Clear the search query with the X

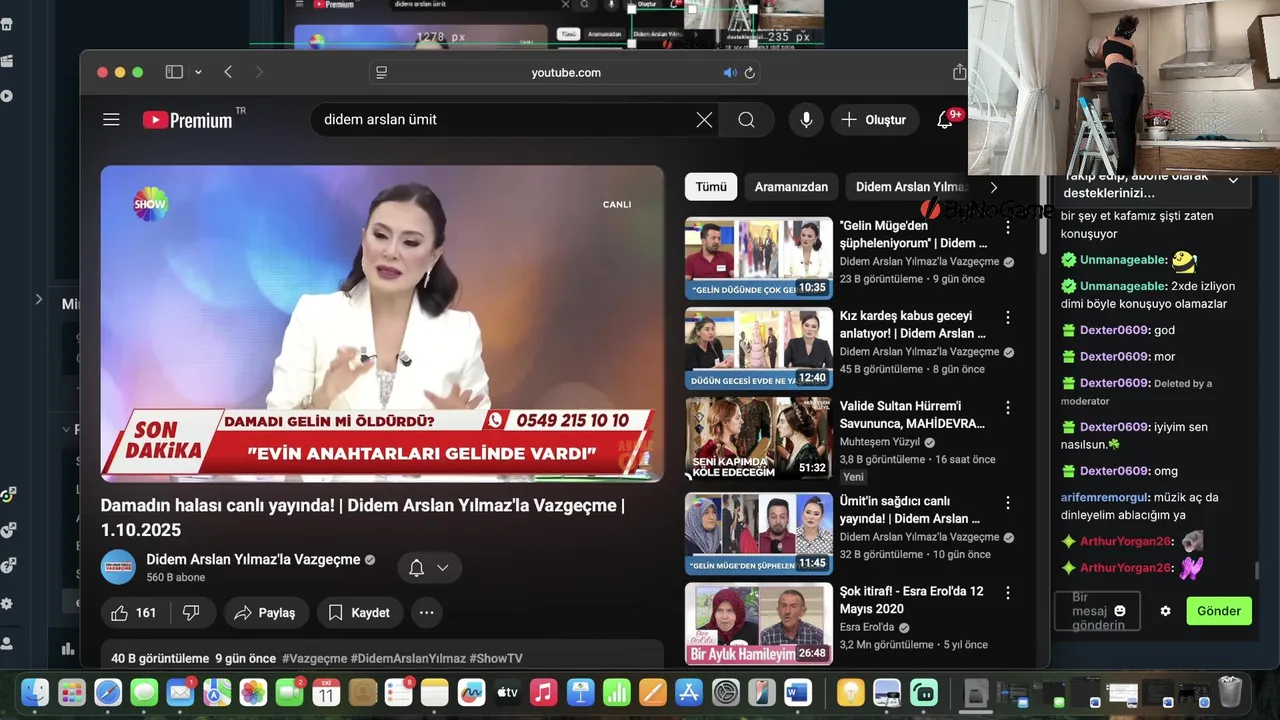(705, 120)
